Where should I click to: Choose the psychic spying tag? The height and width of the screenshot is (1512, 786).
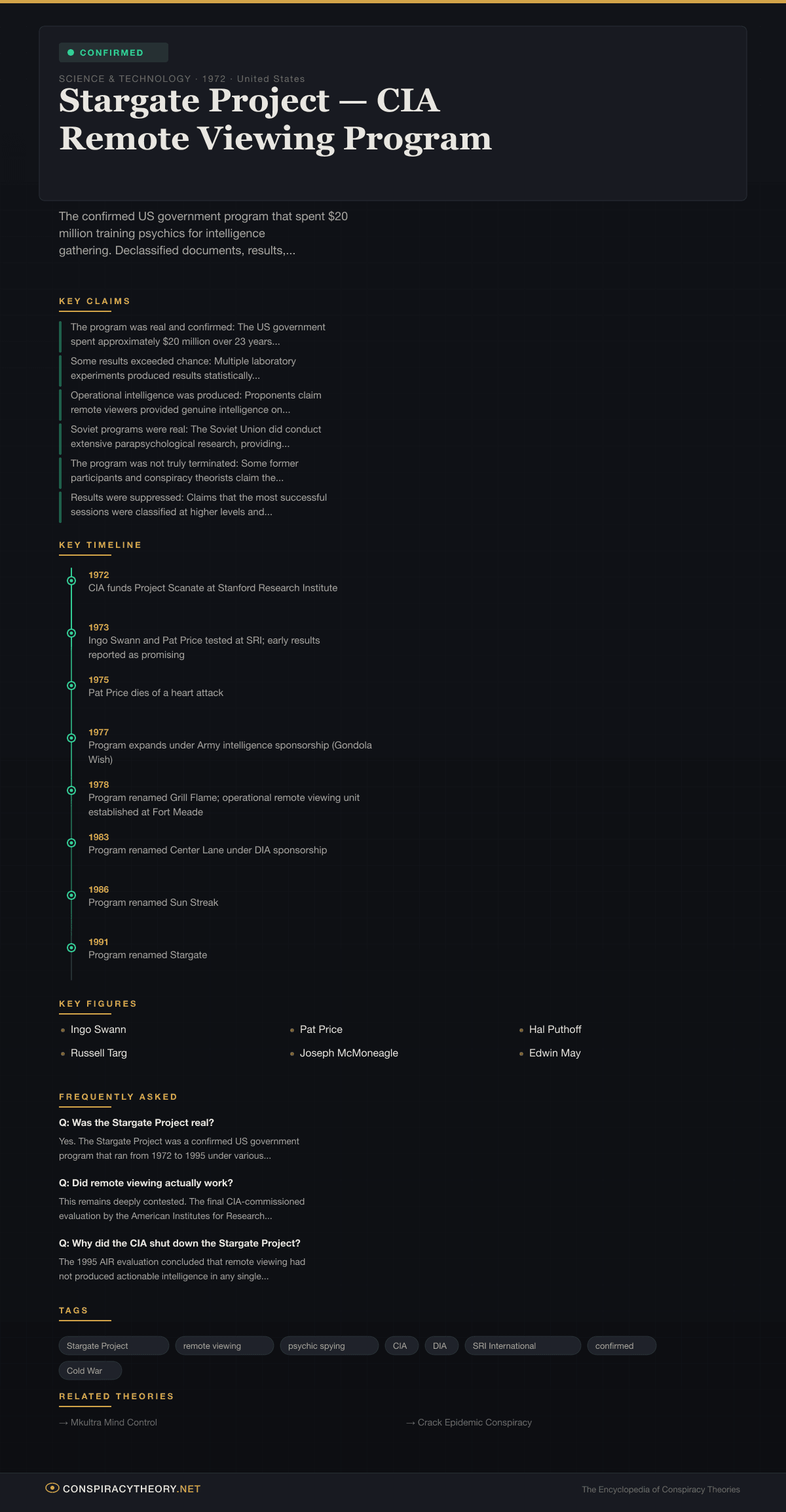click(x=329, y=1346)
